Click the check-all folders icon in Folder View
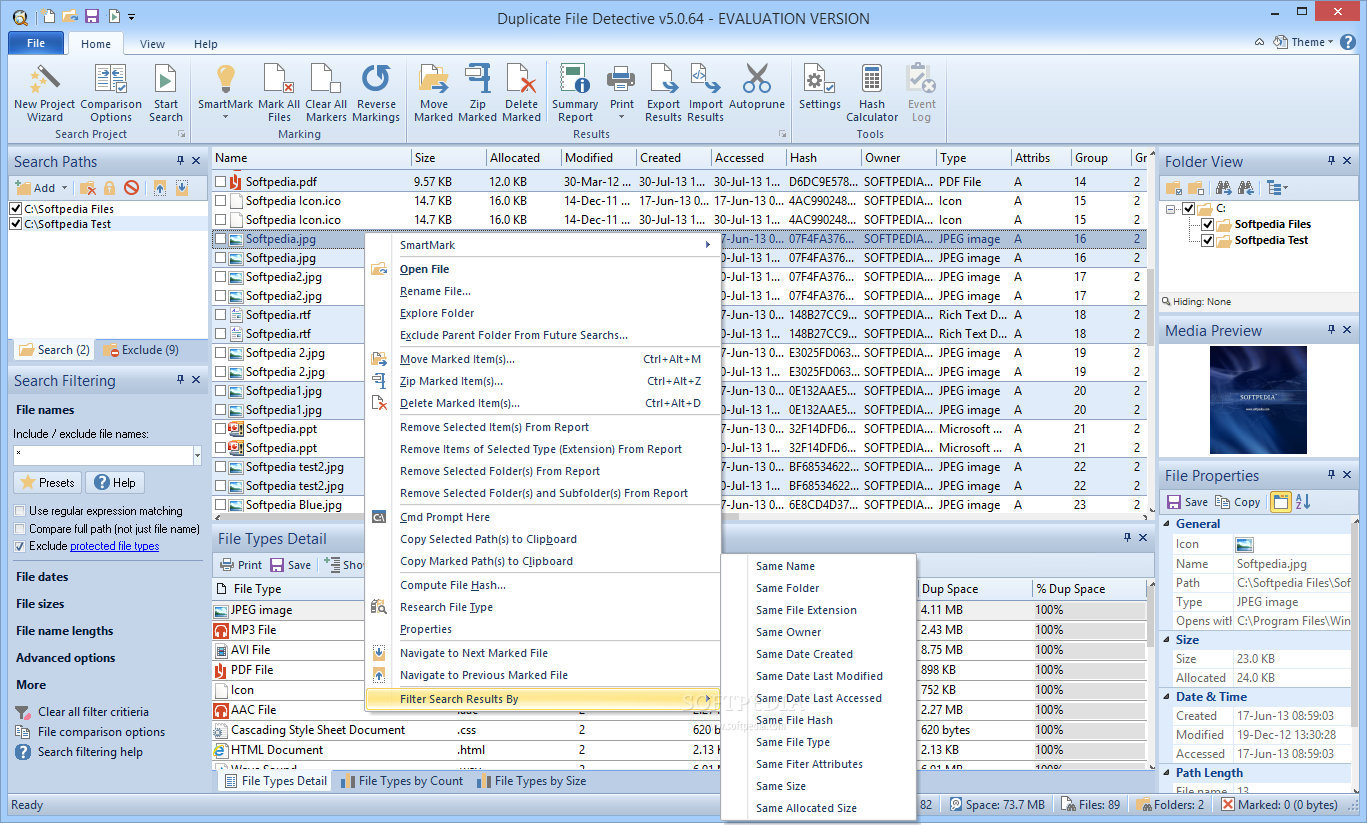Viewport: 1367px width, 825px height. coord(1174,188)
